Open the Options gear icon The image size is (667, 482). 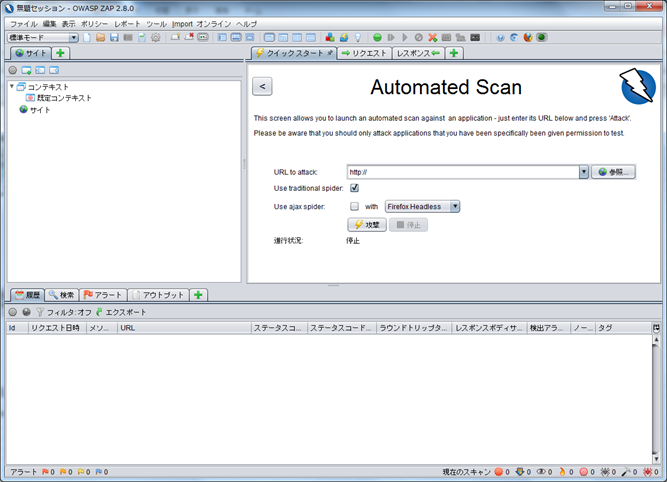coord(156,37)
